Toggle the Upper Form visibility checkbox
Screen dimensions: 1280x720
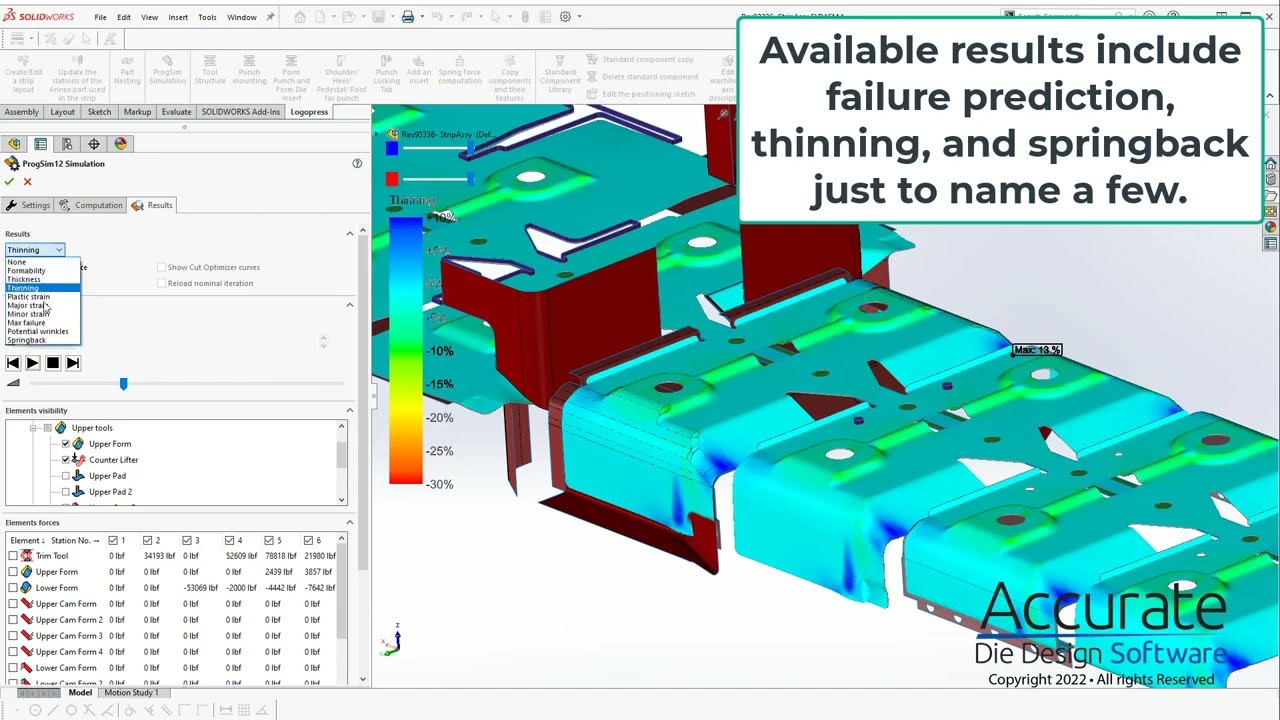(x=66, y=444)
